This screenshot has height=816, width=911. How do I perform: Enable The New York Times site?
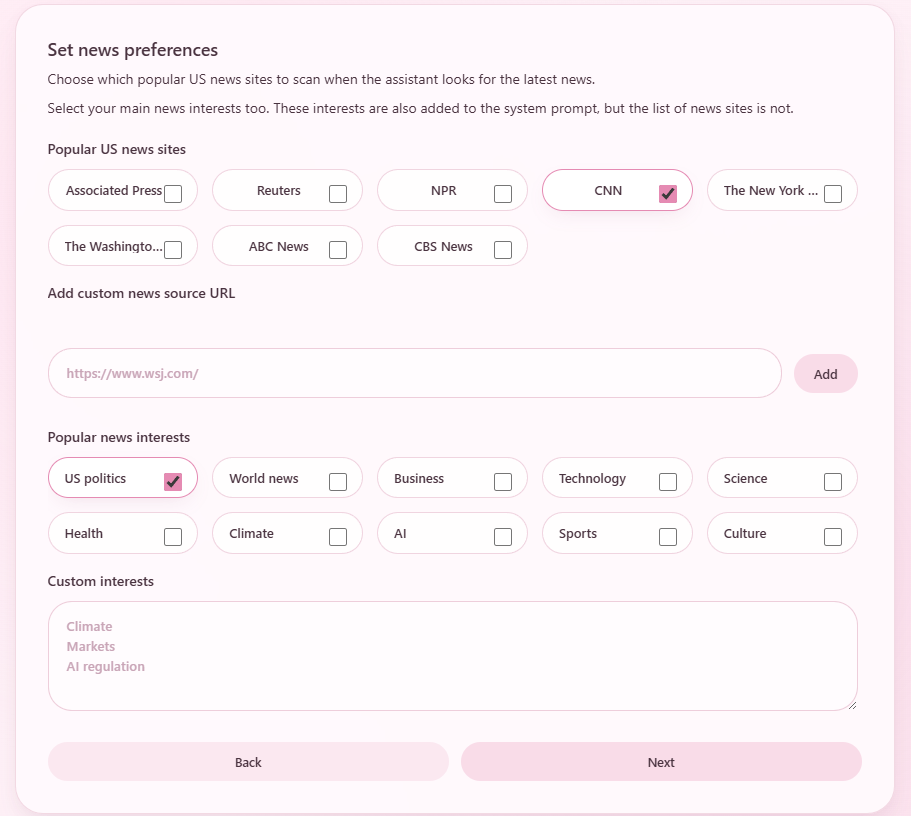832,193
